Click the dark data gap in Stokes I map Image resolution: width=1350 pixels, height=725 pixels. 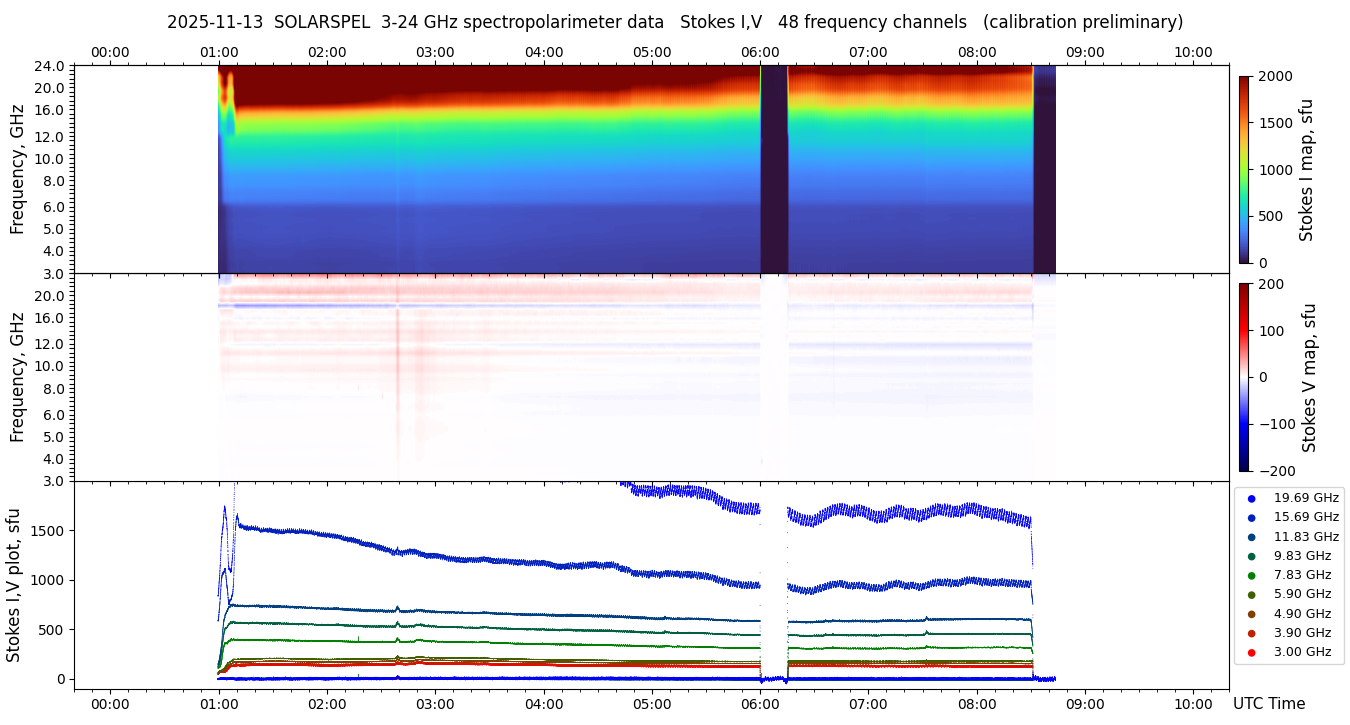(774, 170)
